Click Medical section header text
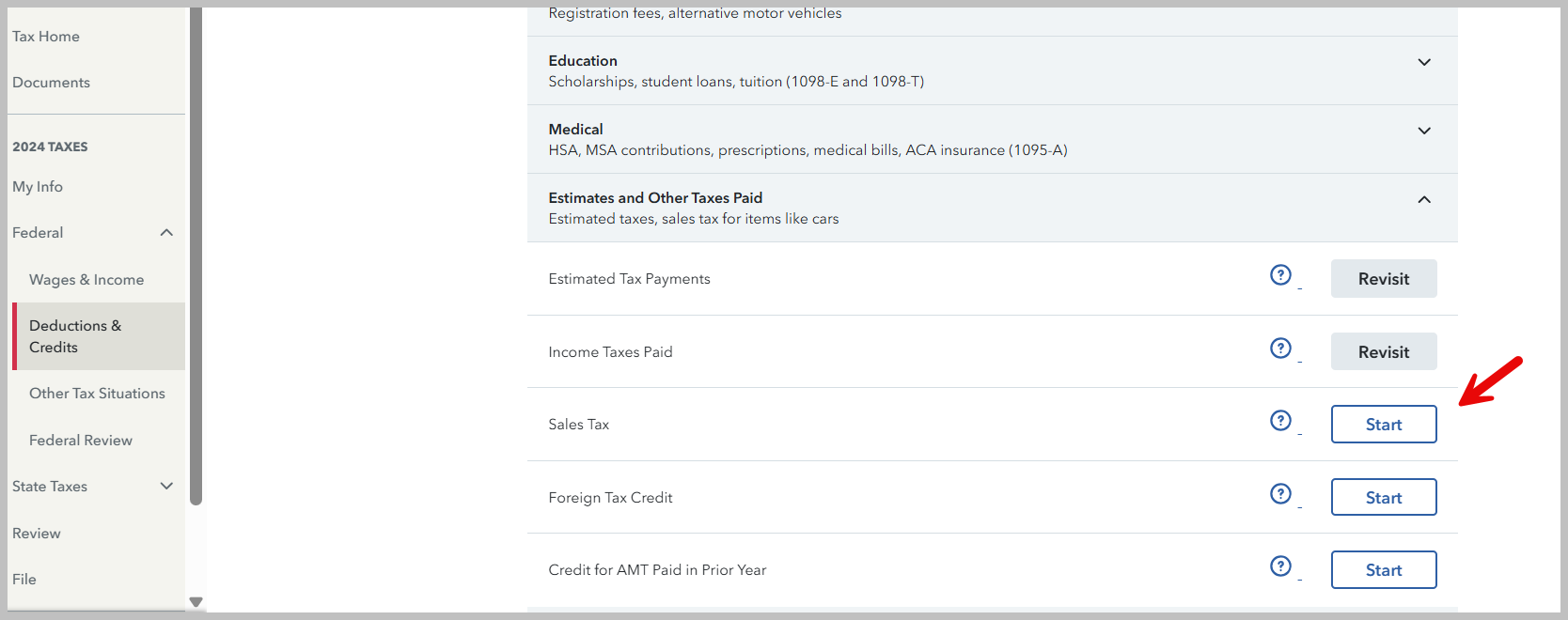Viewport: 1568px width, 620px height. point(576,130)
